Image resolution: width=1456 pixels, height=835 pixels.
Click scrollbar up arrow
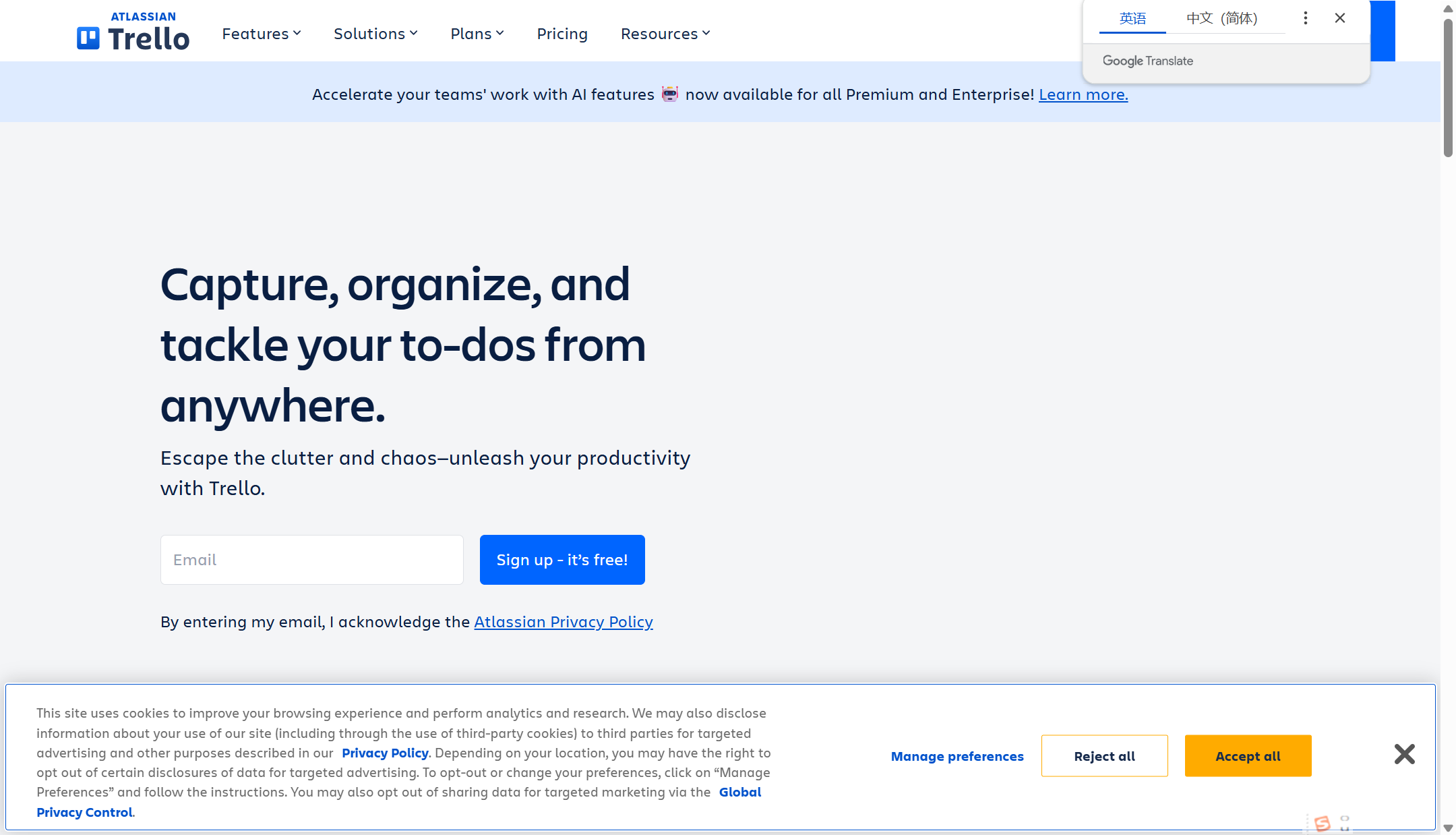click(1447, 9)
